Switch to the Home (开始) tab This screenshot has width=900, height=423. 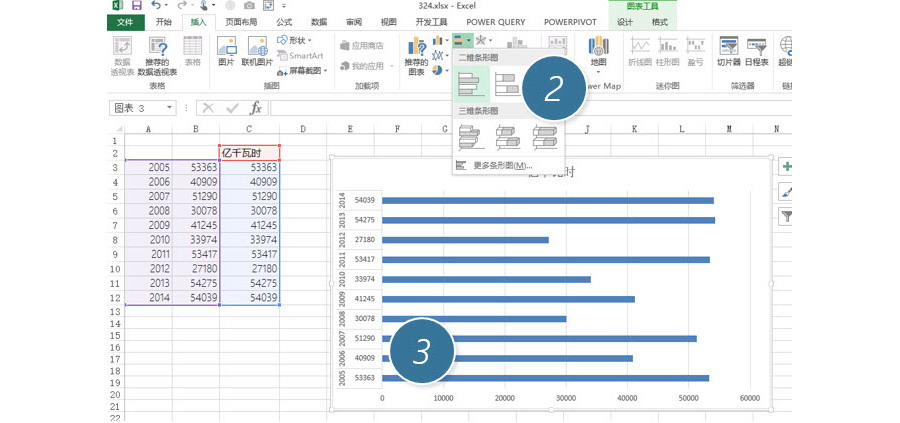pyautogui.click(x=164, y=22)
